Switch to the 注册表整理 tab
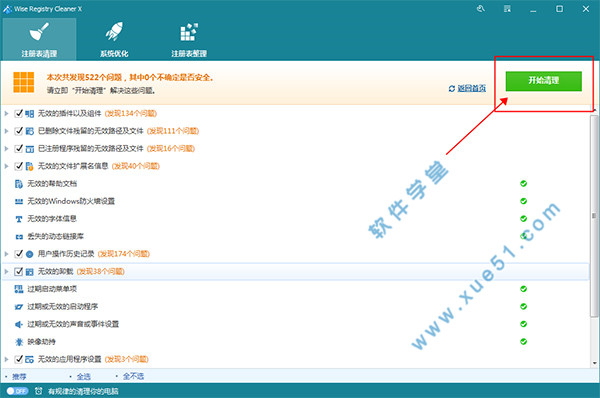The image size is (600, 398). pos(189,39)
